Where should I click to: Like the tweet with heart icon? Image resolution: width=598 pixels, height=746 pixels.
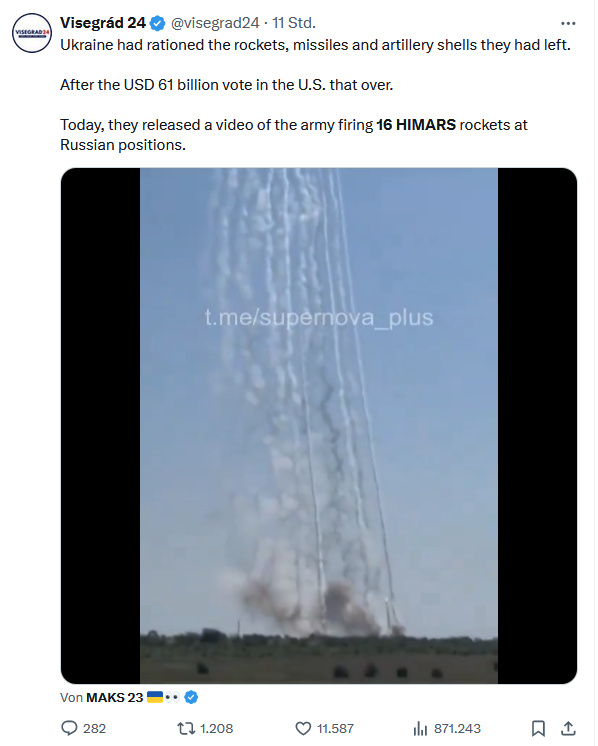pyautogui.click(x=303, y=728)
